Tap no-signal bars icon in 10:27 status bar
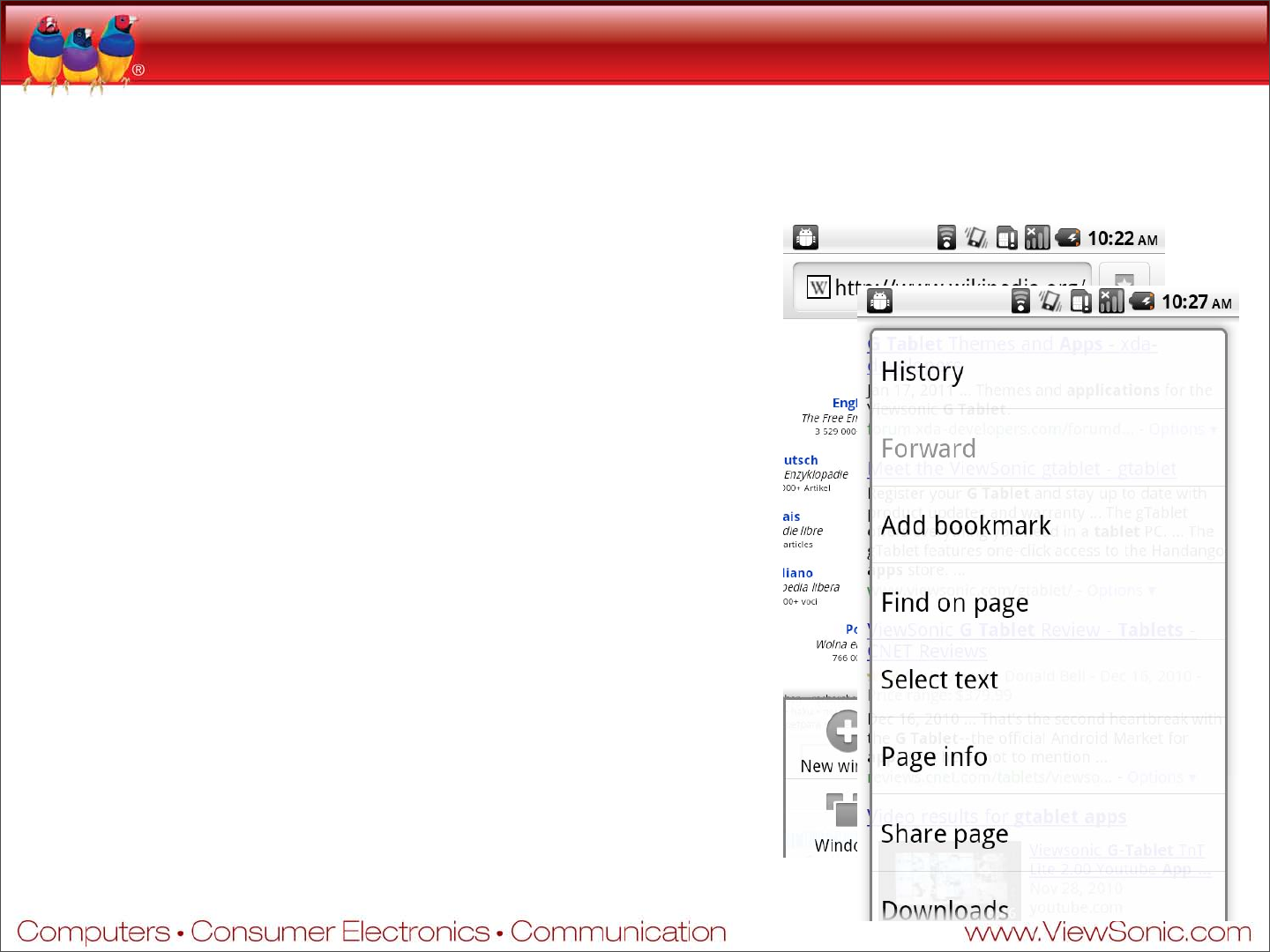 pos(1111,301)
